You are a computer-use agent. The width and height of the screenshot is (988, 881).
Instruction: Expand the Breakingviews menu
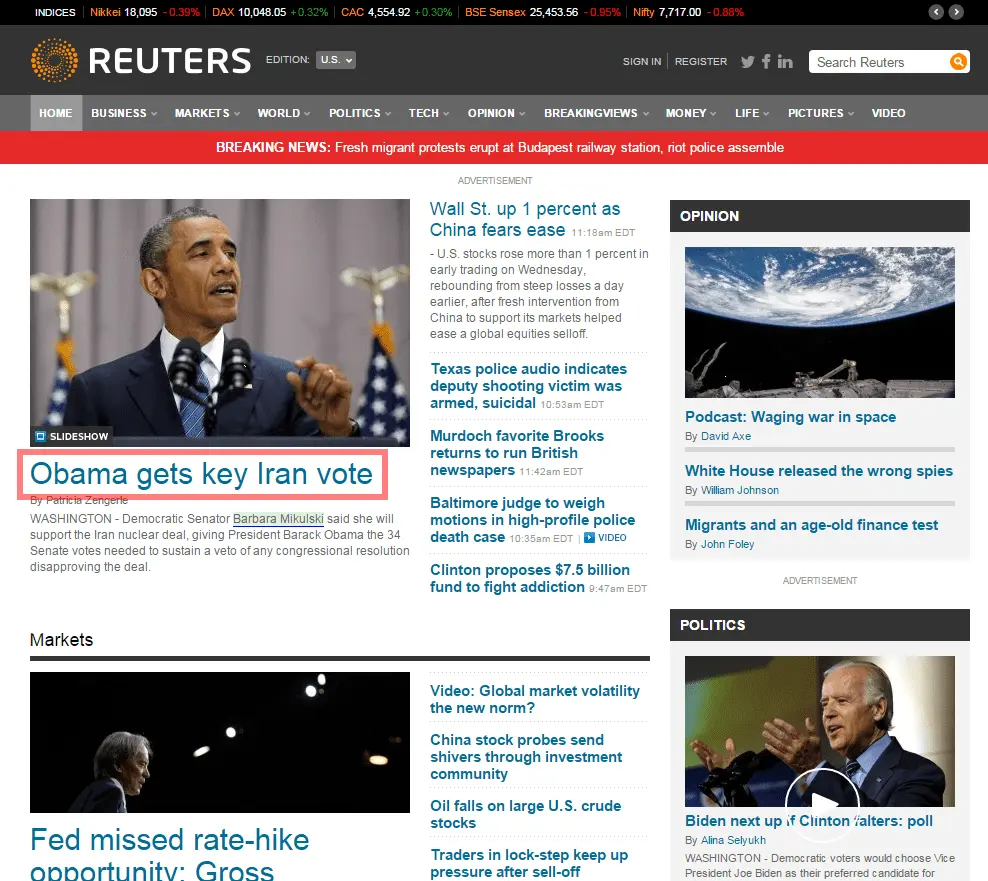(x=596, y=113)
